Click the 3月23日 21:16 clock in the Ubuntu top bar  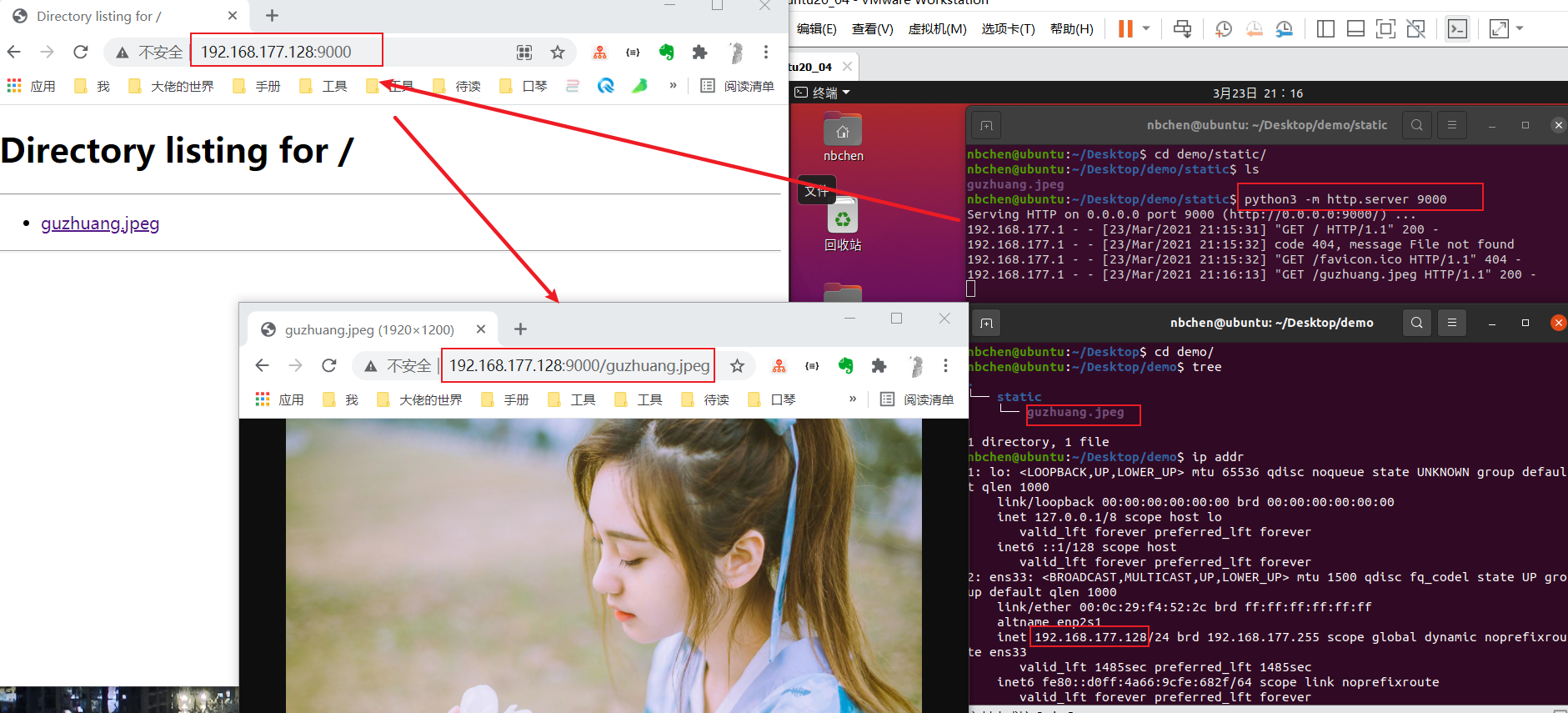1258,93
